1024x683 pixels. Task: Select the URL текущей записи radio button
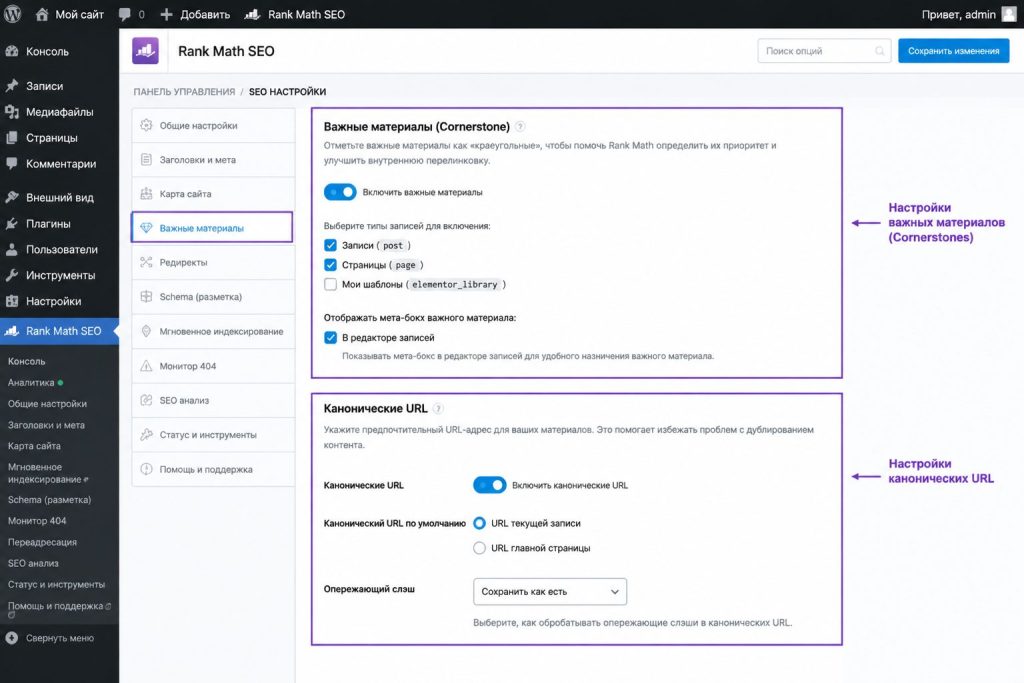[479, 523]
